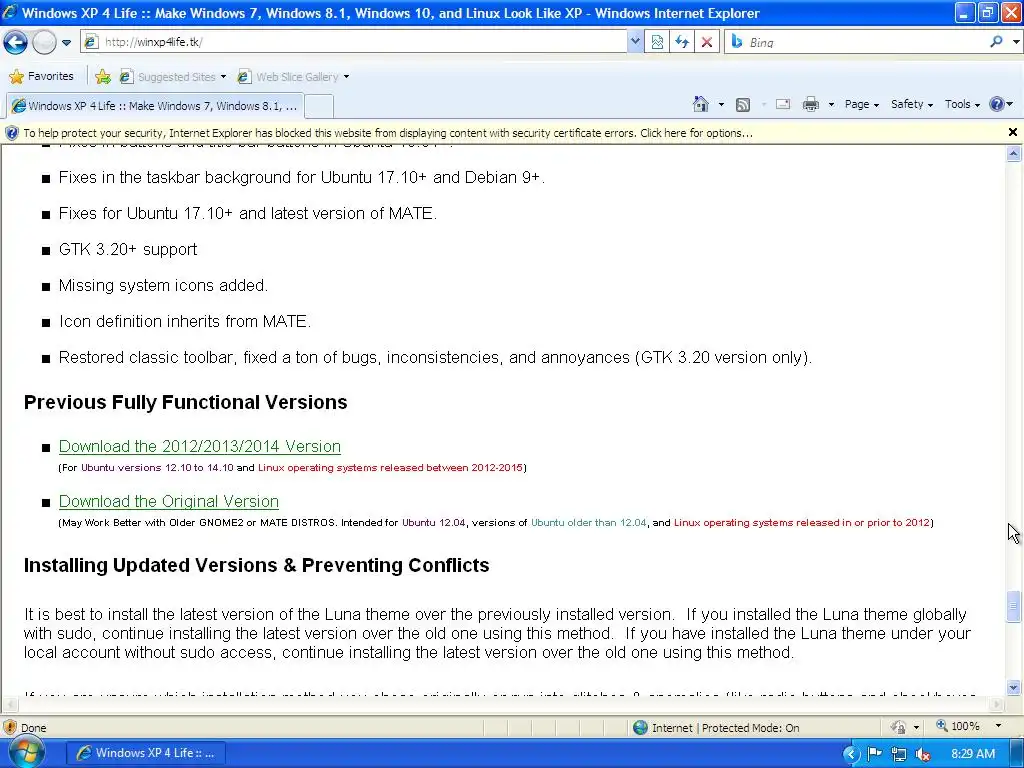The image size is (1024, 768).
Task: Expand the Home button dropdown arrow
Action: pyautogui.click(x=721, y=104)
